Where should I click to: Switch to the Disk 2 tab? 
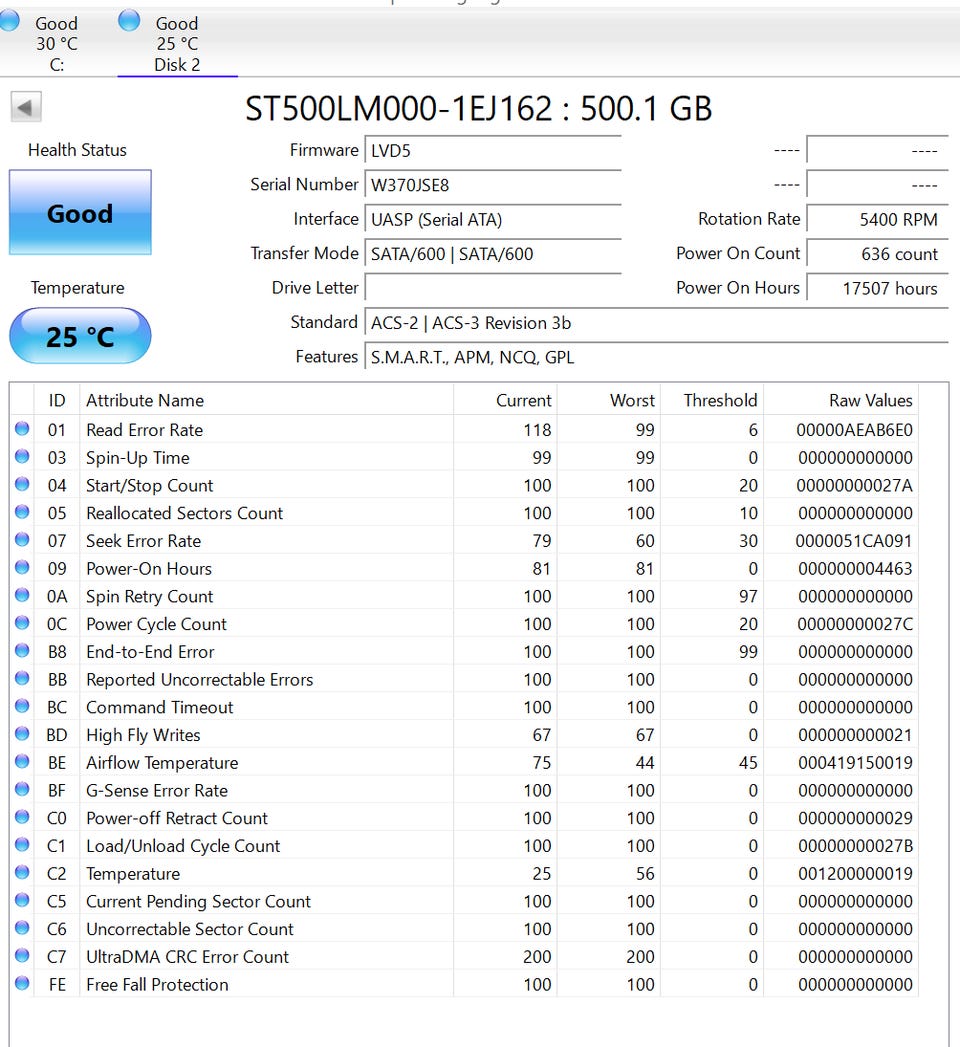[177, 43]
